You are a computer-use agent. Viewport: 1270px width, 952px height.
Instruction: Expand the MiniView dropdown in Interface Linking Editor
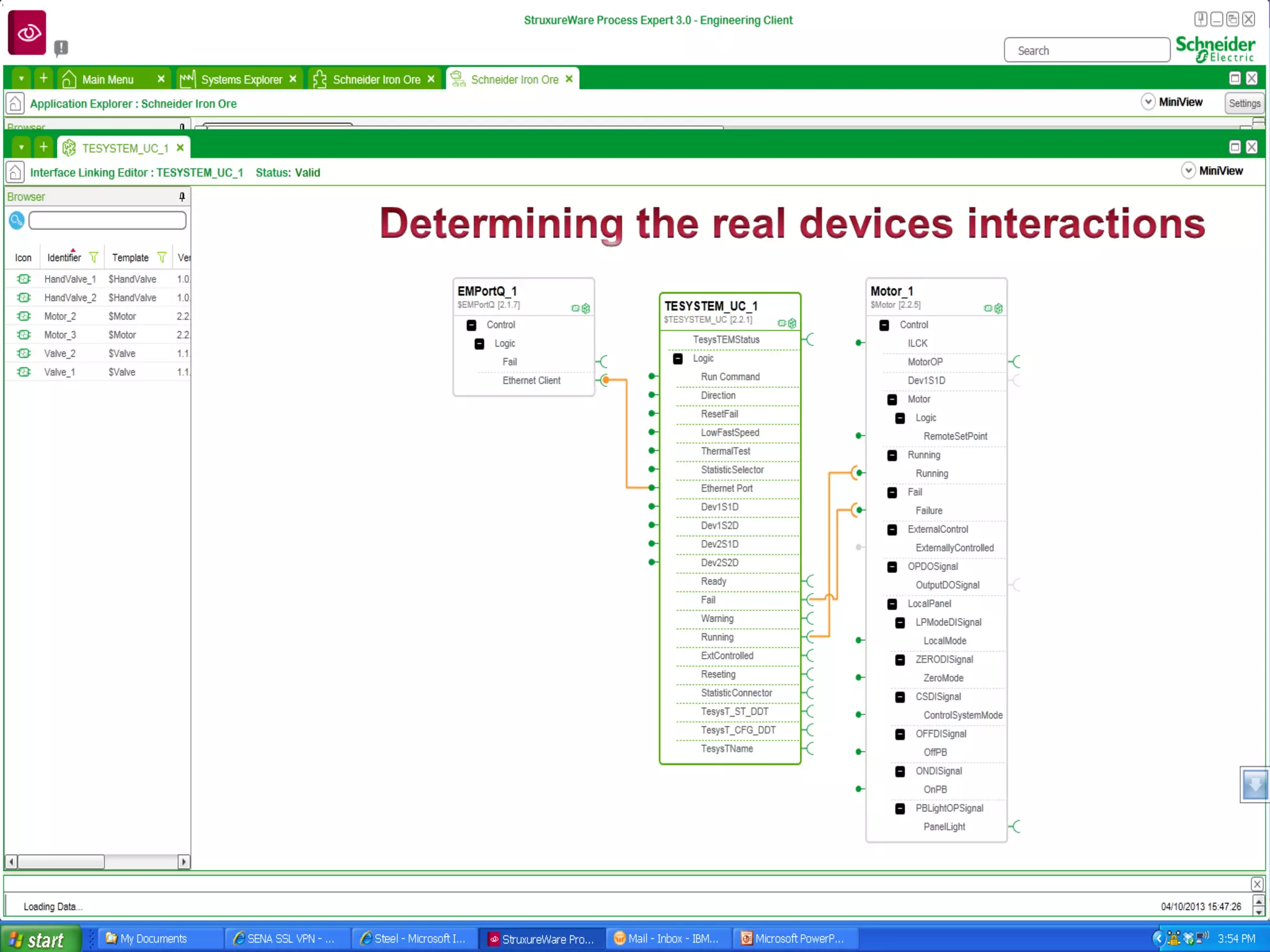(1188, 170)
